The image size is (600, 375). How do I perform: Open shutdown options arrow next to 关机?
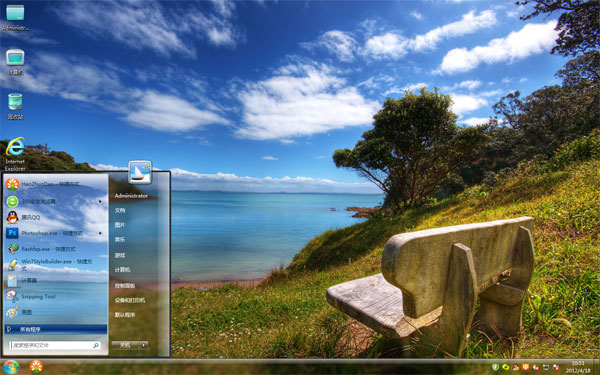tap(143, 345)
